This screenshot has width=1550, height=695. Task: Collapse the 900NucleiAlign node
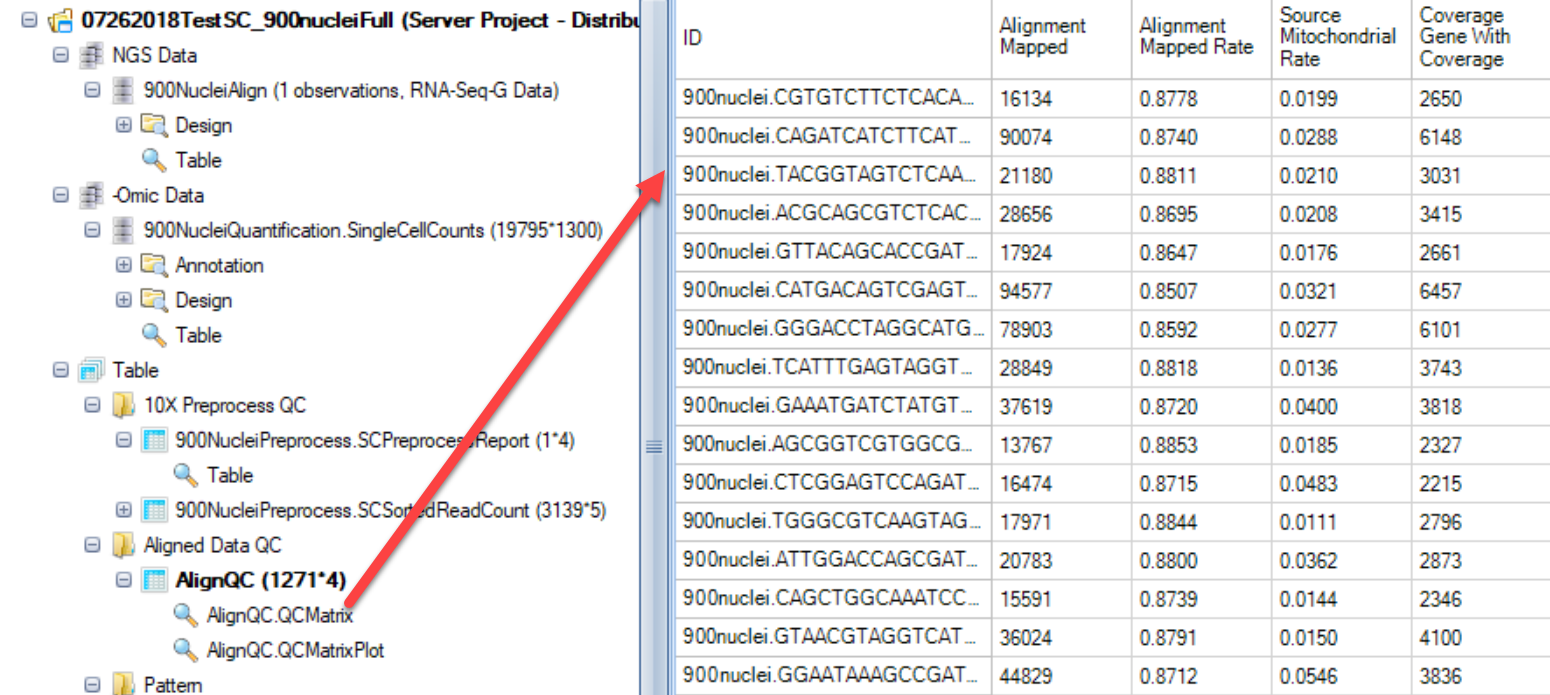click(x=92, y=90)
